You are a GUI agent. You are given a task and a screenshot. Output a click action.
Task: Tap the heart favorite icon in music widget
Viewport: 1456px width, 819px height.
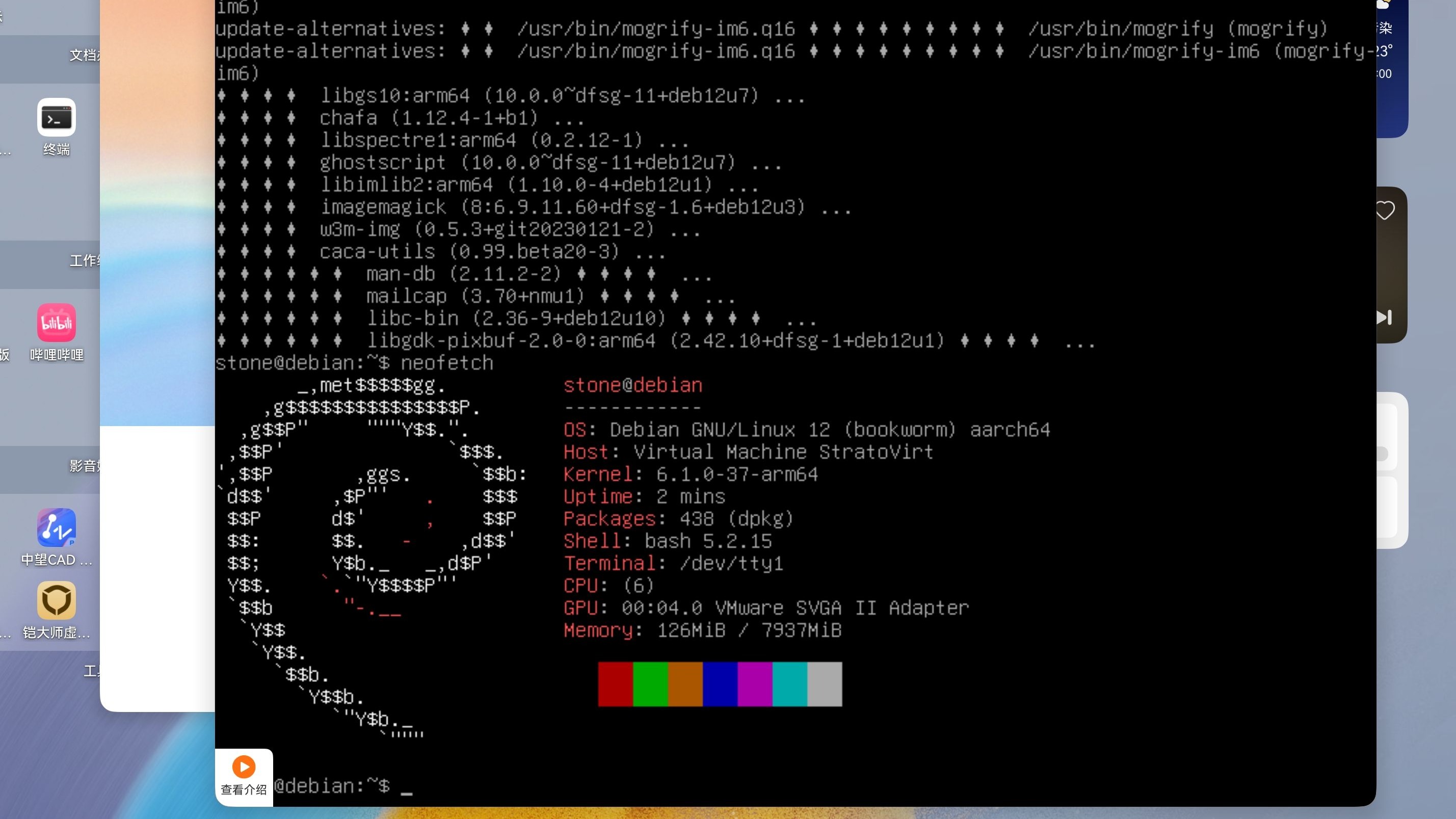(x=1385, y=210)
